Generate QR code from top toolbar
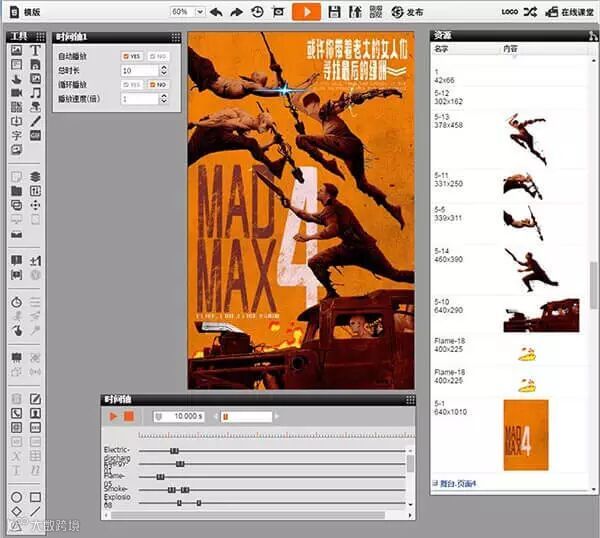The image size is (600, 538). click(376, 12)
